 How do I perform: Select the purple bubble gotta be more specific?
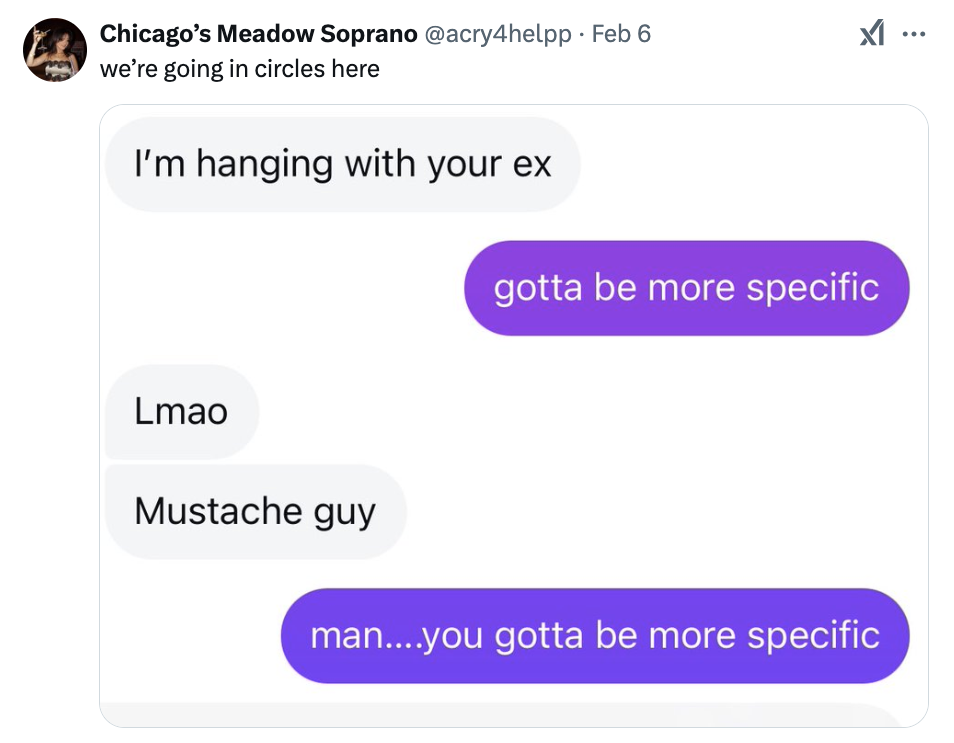point(686,287)
